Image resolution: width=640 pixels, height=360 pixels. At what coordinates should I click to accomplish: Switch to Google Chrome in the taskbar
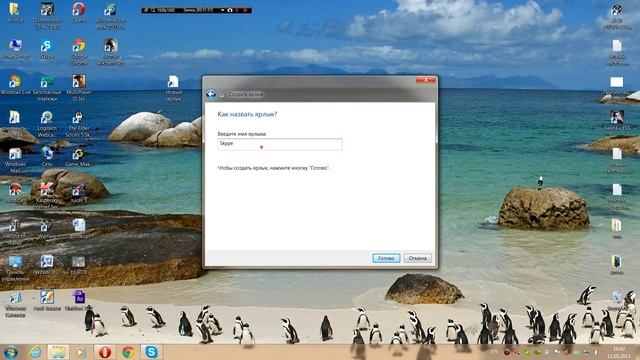pyautogui.click(x=128, y=352)
